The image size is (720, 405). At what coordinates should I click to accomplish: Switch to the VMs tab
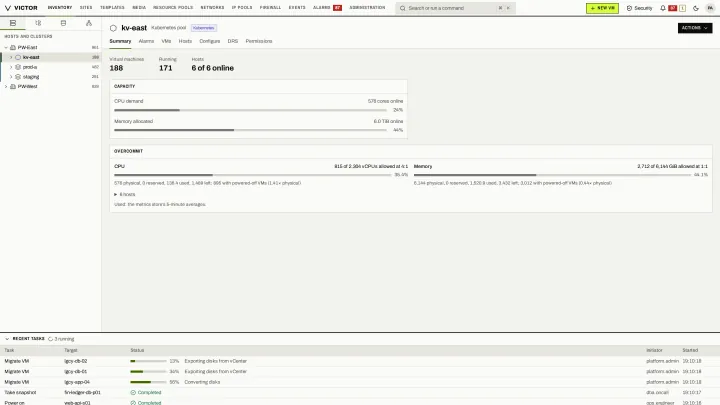pyautogui.click(x=166, y=41)
